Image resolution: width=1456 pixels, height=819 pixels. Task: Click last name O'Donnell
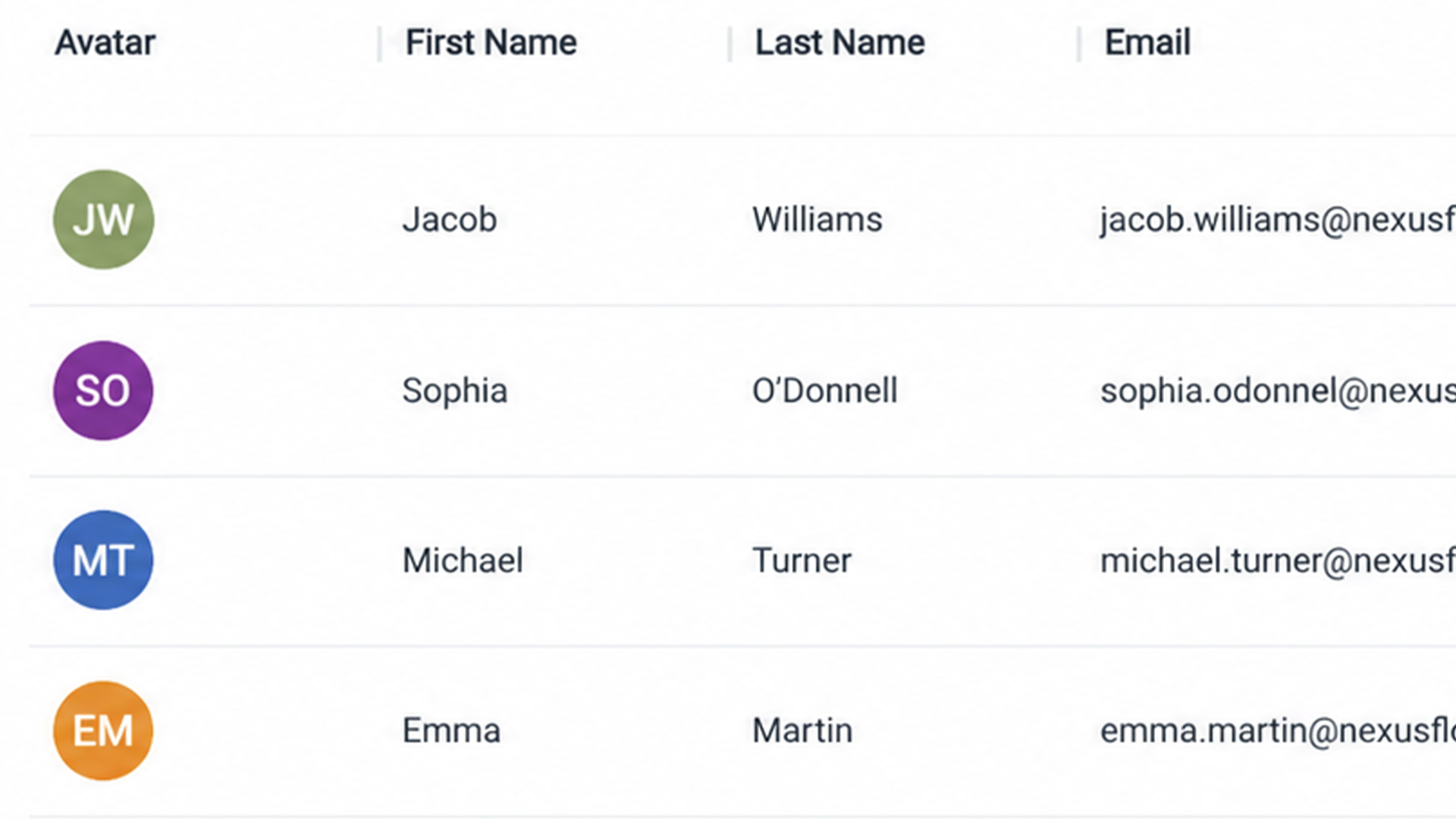click(825, 391)
